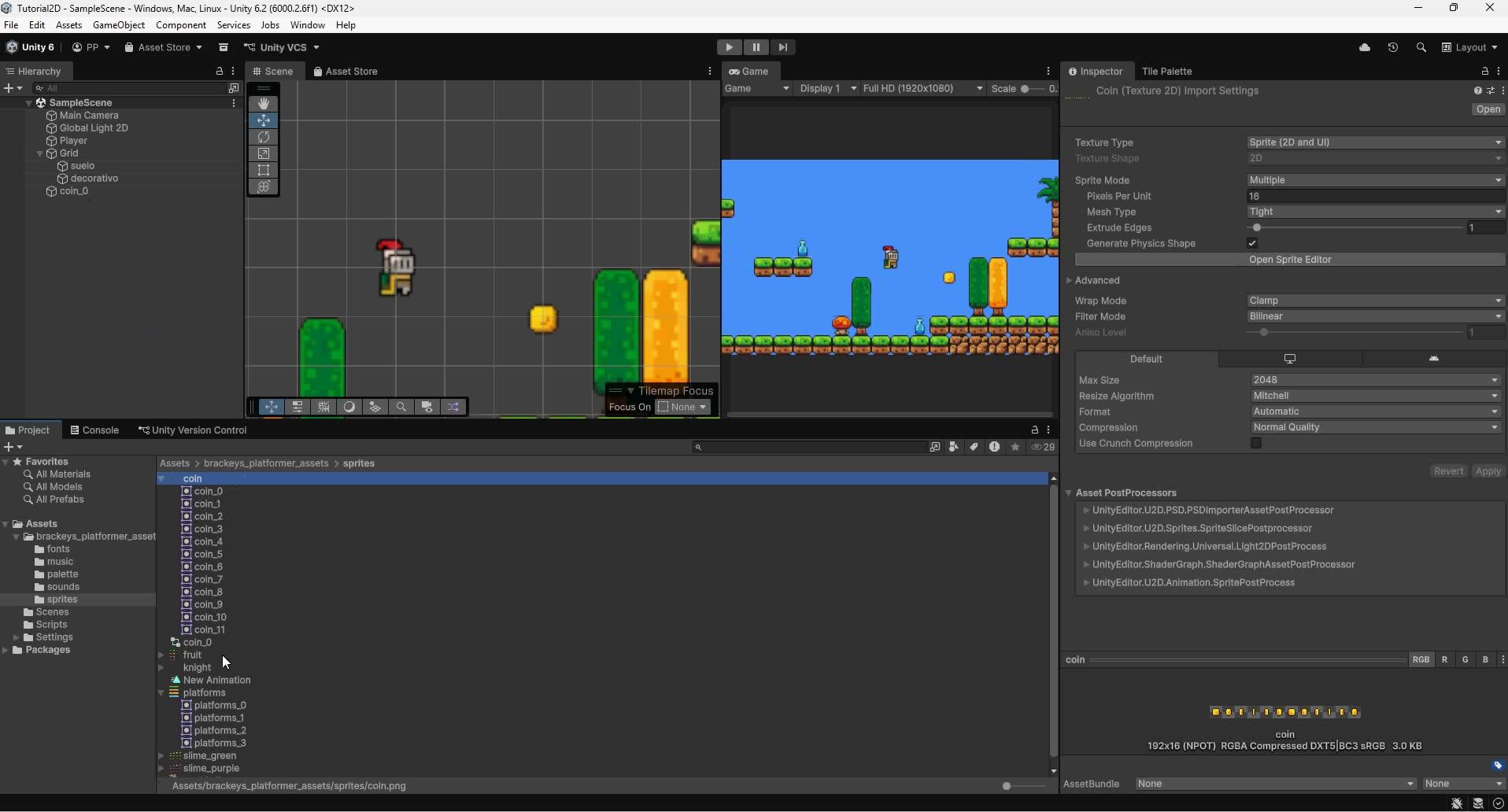Image resolution: width=1508 pixels, height=812 pixels.
Task: Select the Rotate tool in Scene view
Action: click(264, 137)
